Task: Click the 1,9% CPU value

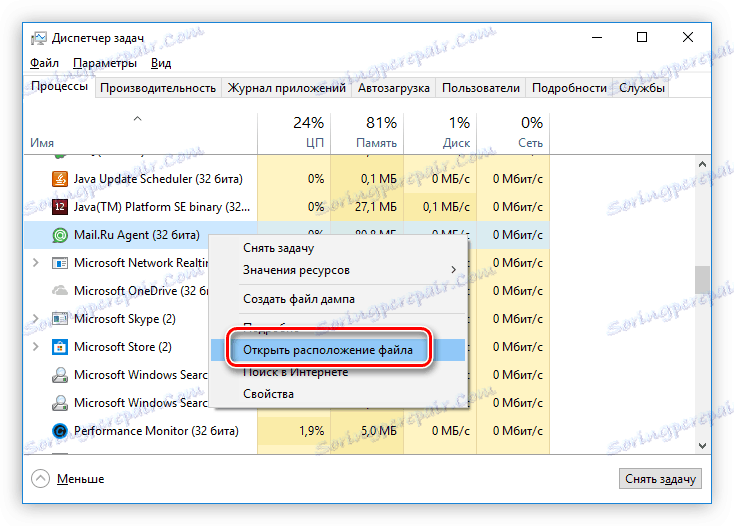Action: click(x=311, y=431)
